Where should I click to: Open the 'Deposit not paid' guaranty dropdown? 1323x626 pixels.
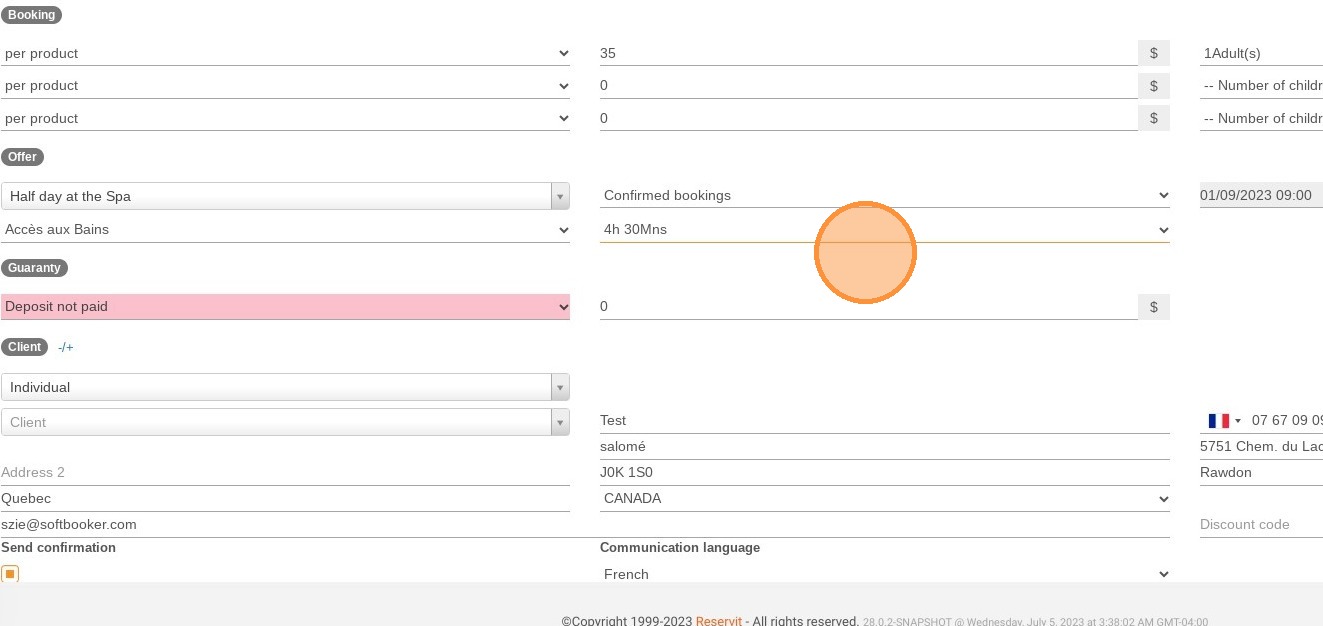click(x=285, y=306)
